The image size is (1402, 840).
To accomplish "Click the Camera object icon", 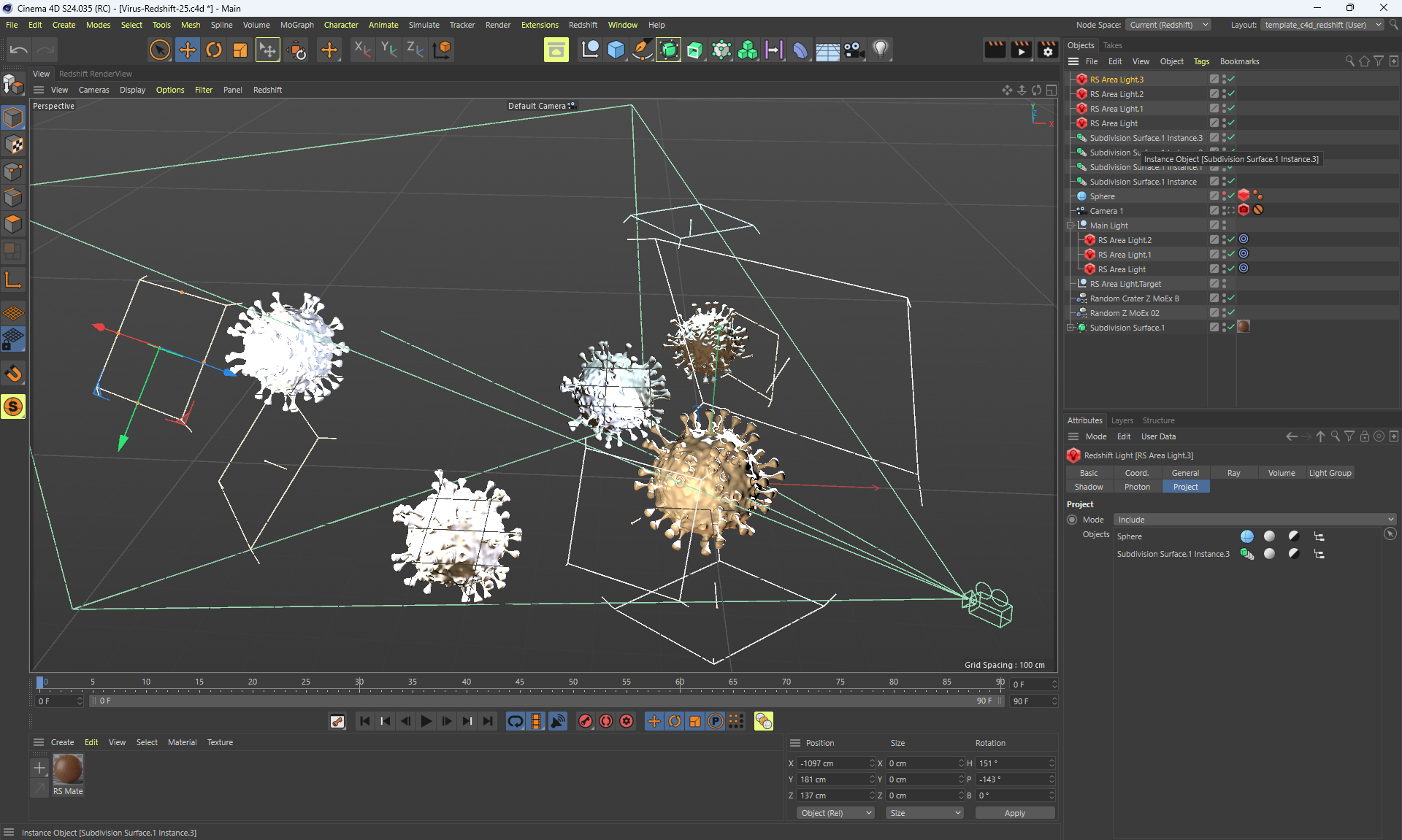I will pyautogui.click(x=854, y=50).
